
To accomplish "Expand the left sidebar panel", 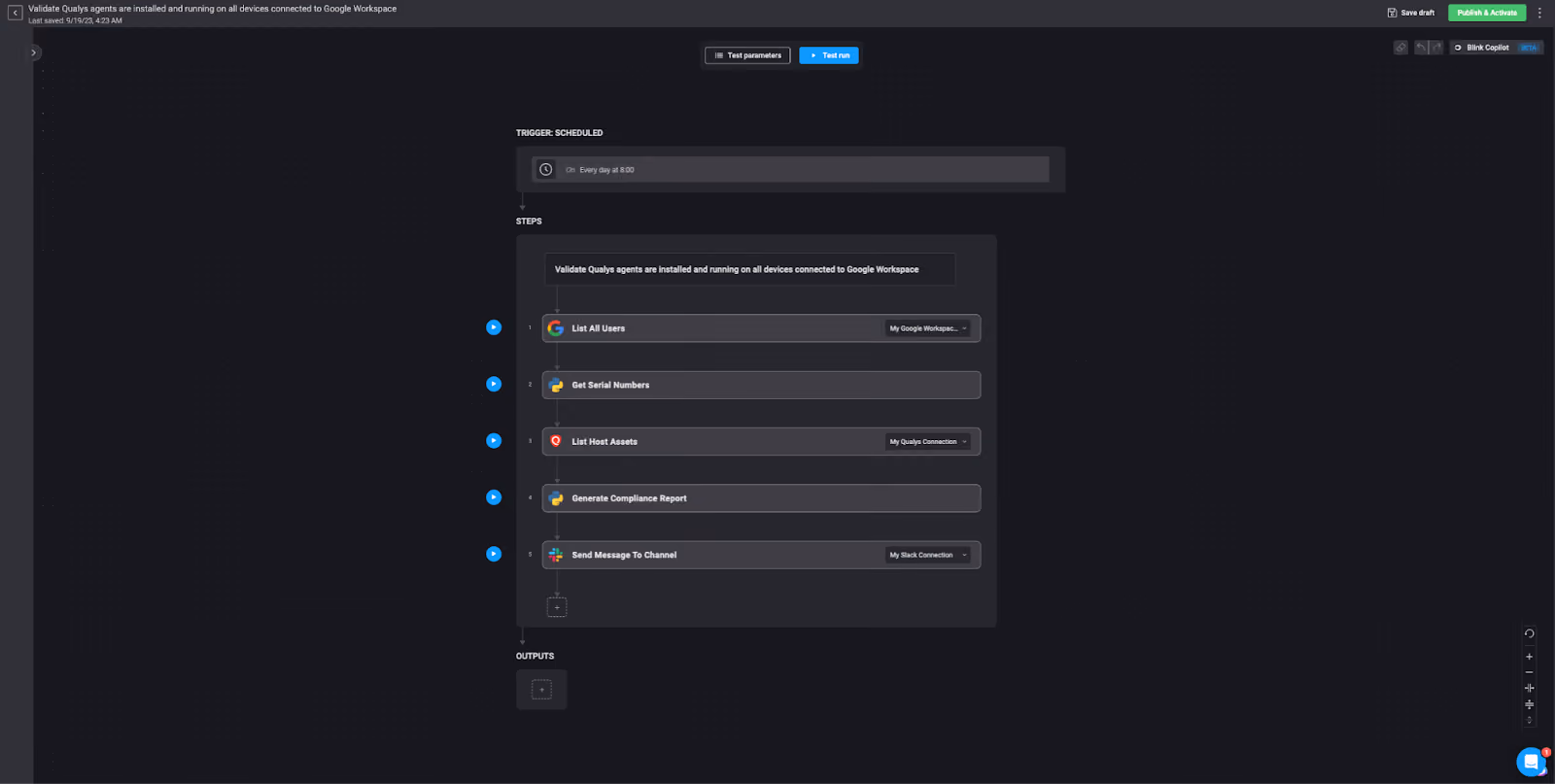I will click(x=33, y=52).
